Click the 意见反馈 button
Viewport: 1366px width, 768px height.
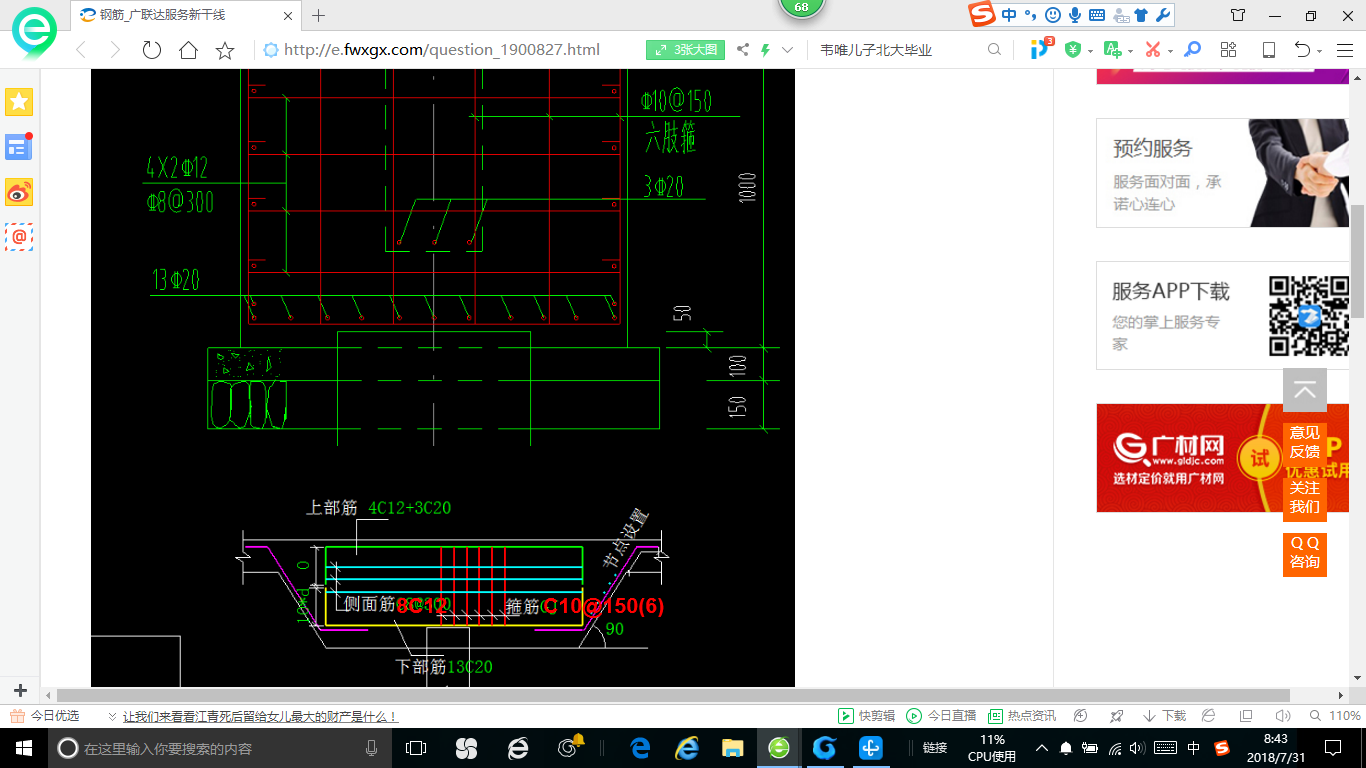1305,445
